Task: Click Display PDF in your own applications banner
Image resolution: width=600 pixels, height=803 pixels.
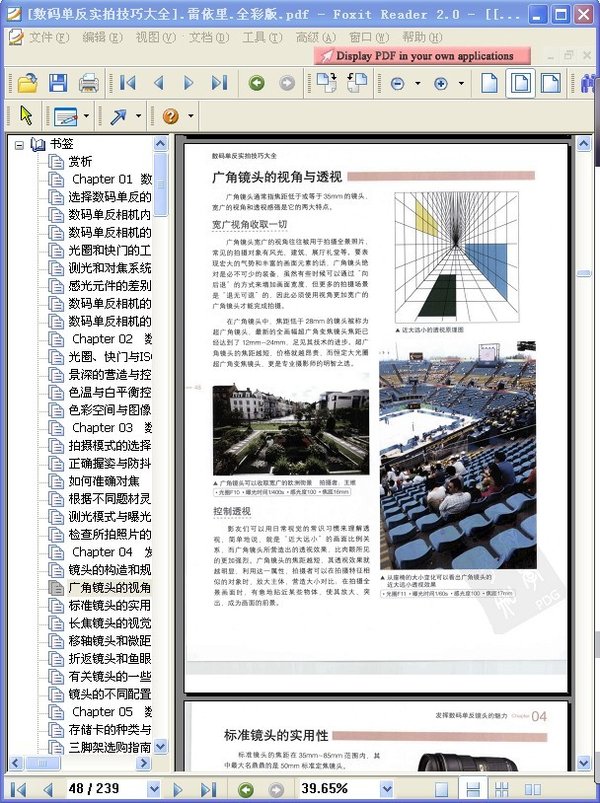Action: pyautogui.click(x=422, y=56)
